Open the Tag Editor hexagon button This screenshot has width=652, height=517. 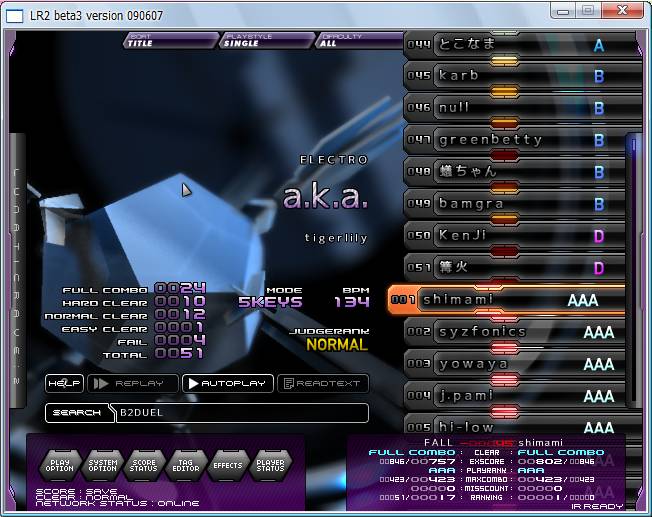pos(186,465)
